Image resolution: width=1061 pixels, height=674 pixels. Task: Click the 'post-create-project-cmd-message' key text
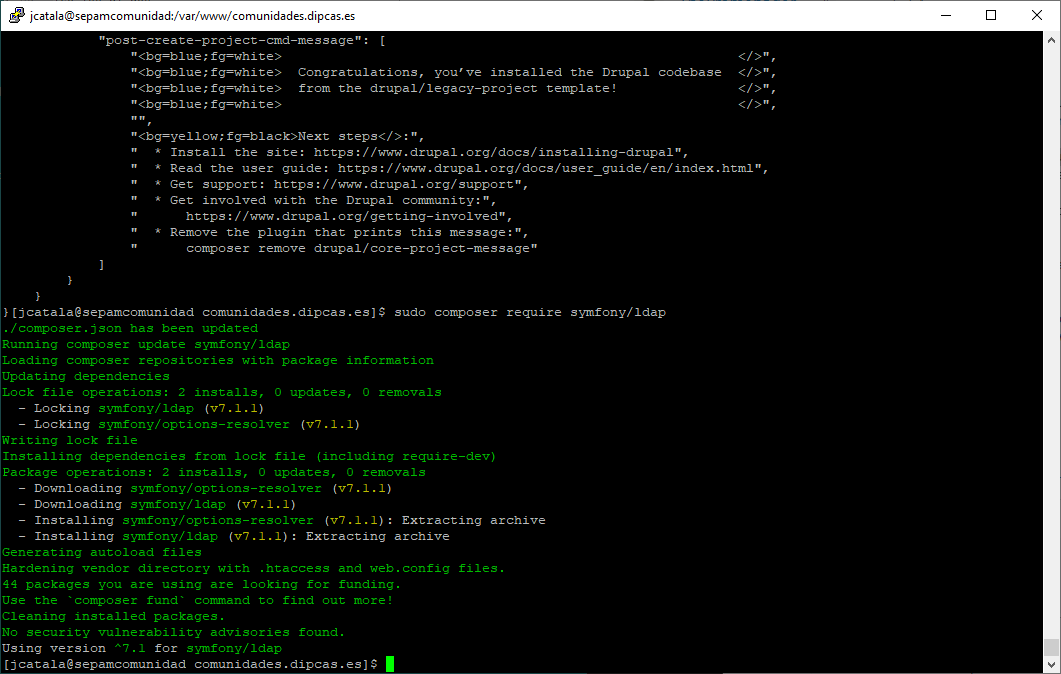(x=233, y=40)
